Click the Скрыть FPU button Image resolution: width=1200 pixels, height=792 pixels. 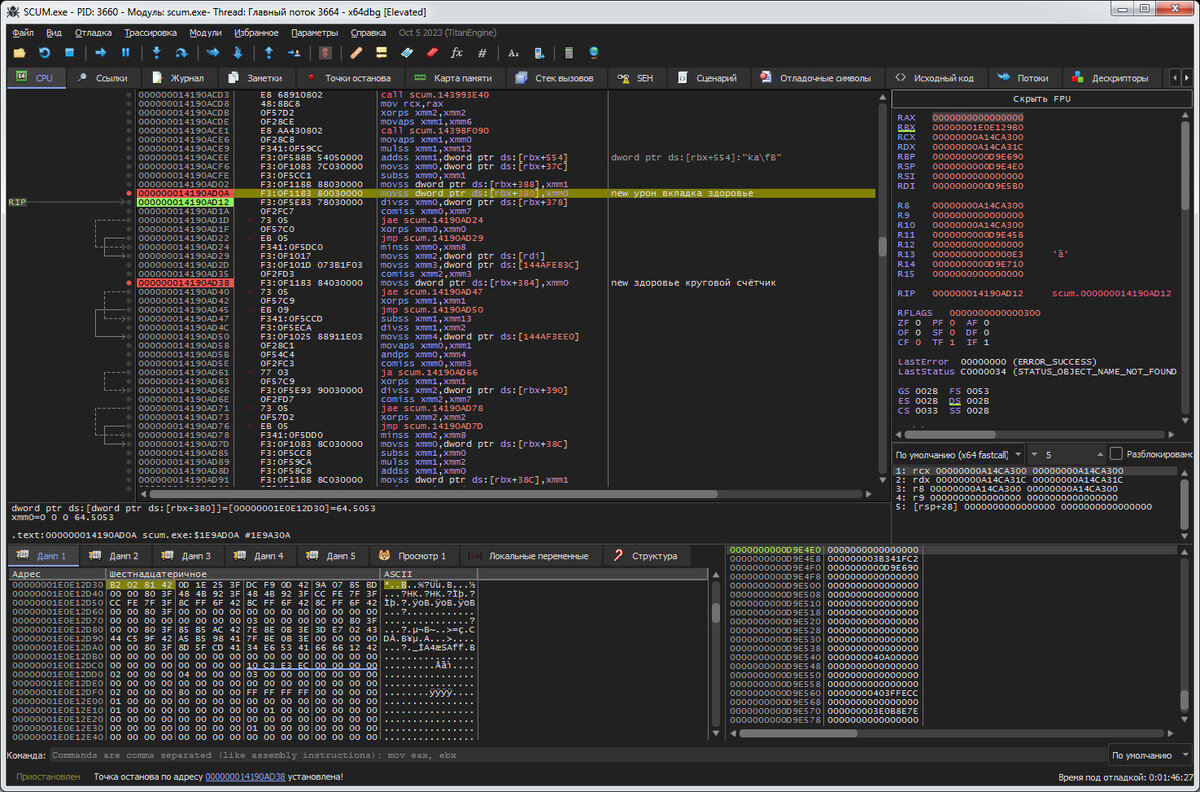tap(1042, 99)
